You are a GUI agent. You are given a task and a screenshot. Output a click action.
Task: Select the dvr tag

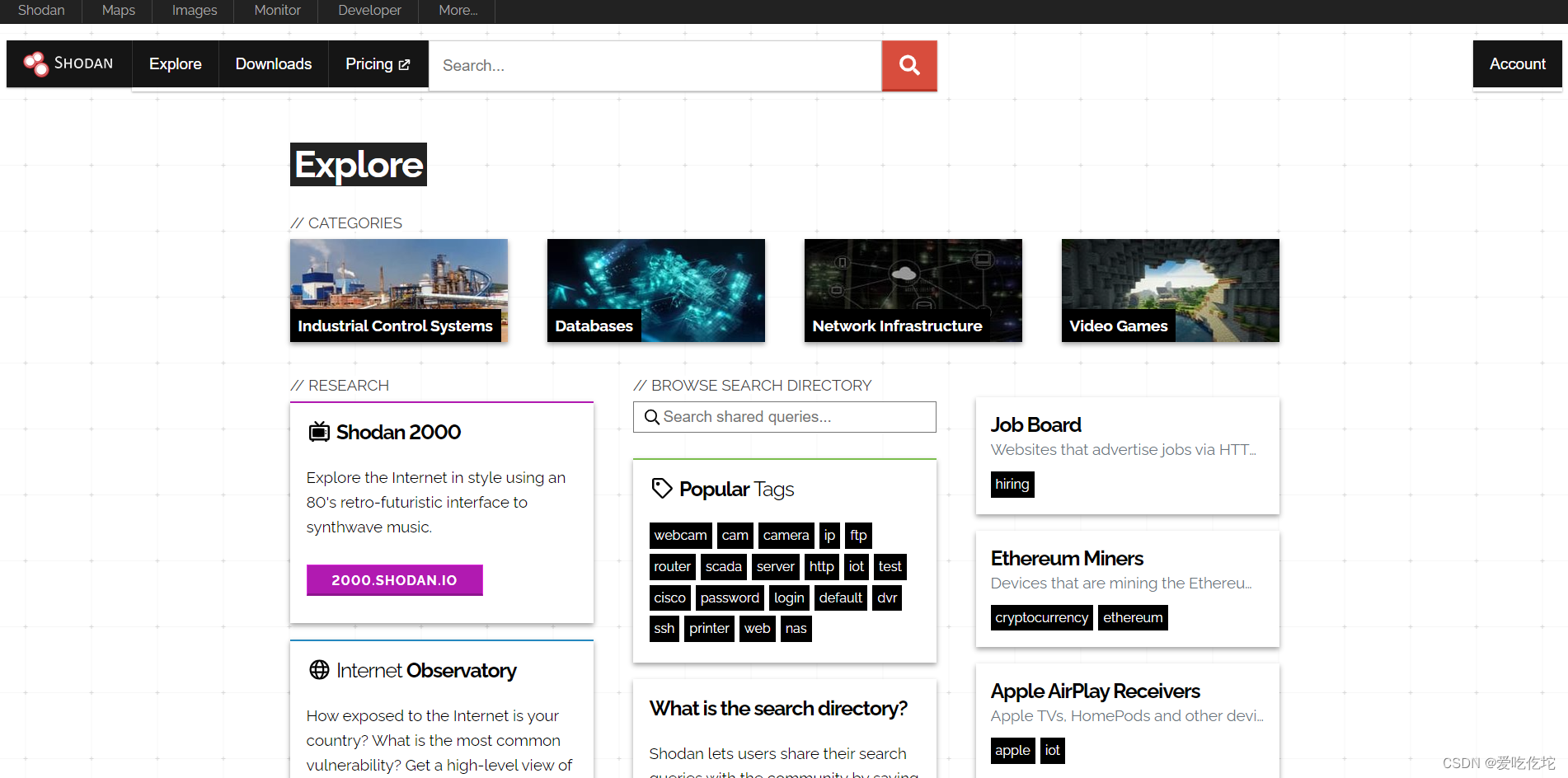click(887, 598)
